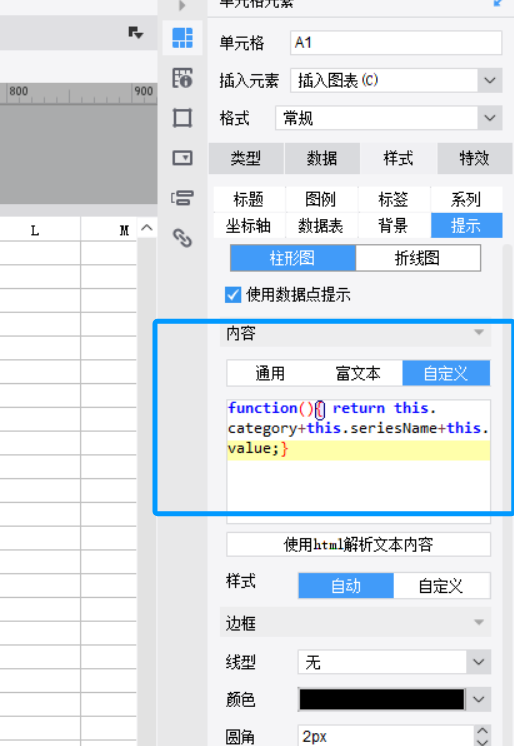Choose 通用 content mode
Viewport: 514px width, 746px height.
[x=270, y=373]
